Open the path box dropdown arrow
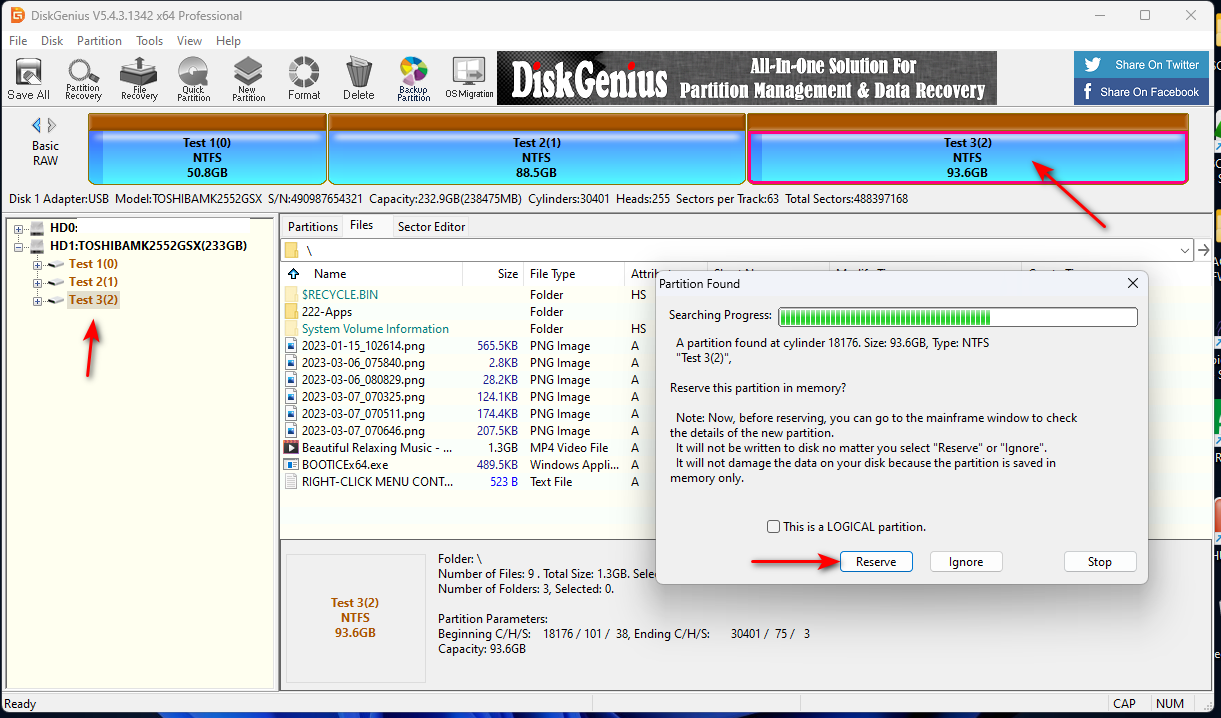This screenshot has width=1221, height=718. click(1185, 250)
